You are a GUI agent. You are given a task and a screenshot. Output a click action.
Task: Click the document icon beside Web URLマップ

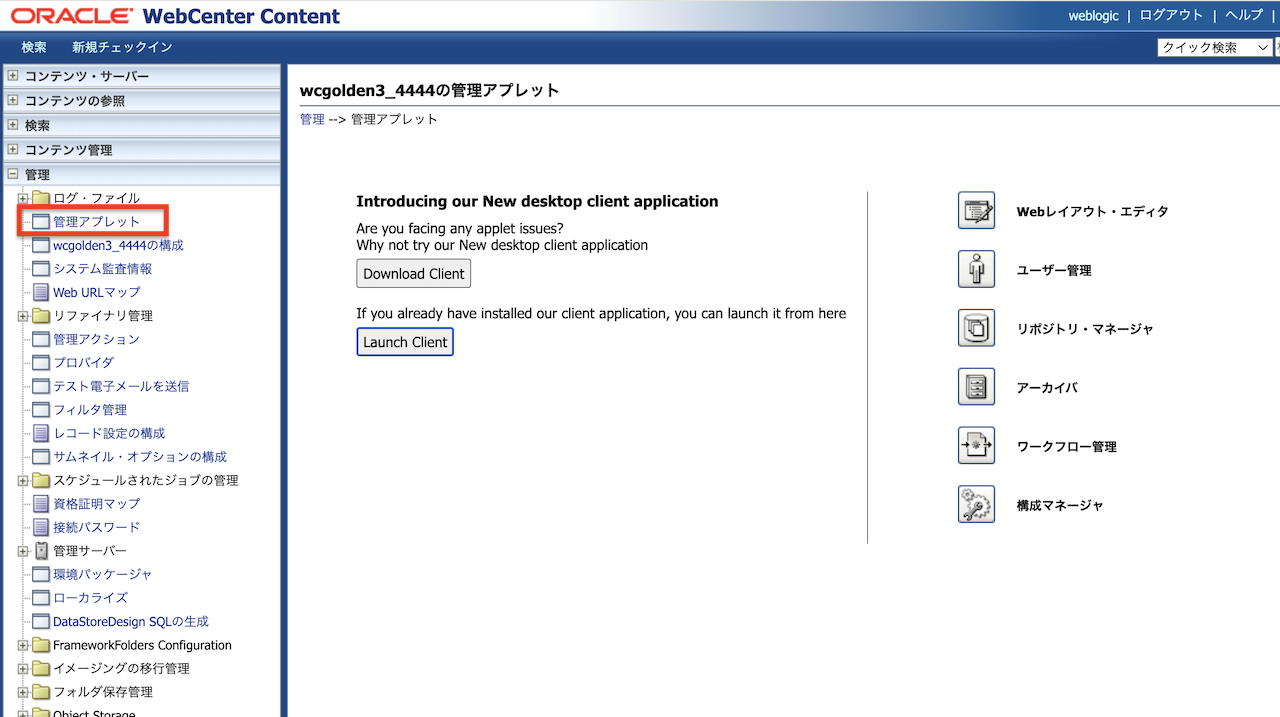(x=41, y=292)
